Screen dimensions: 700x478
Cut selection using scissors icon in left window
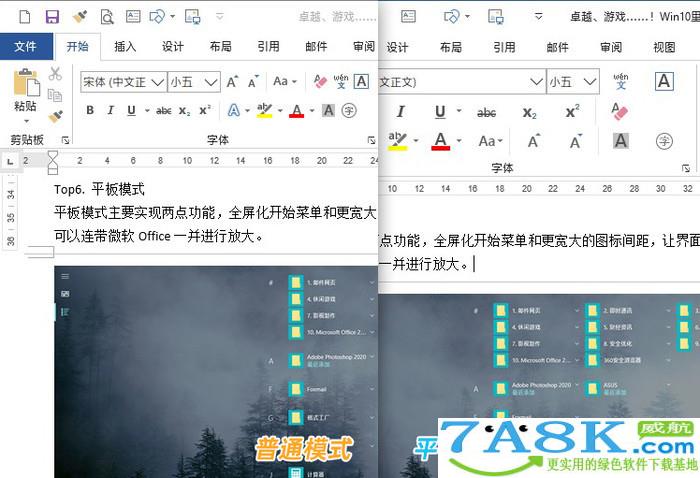tap(55, 74)
